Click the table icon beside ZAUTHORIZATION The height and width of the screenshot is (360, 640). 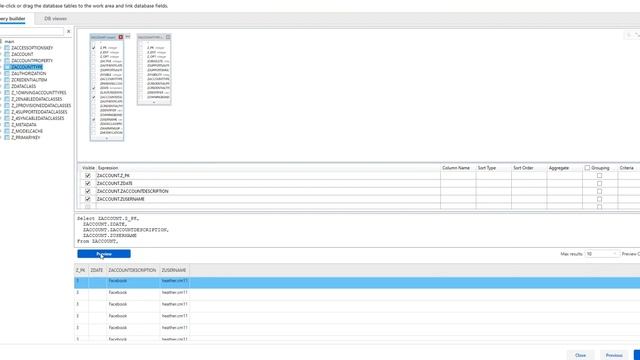pyautogui.click(x=7, y=73)
